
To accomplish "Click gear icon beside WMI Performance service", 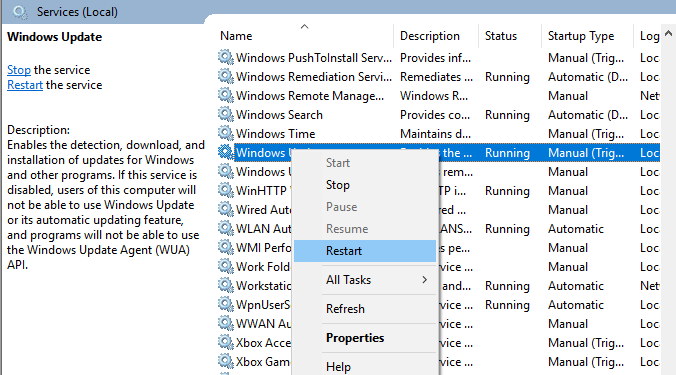I will [225, 247].
